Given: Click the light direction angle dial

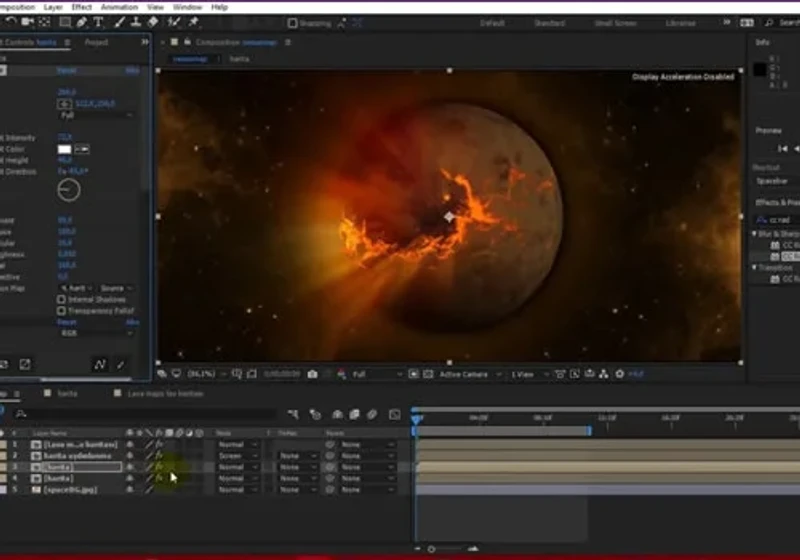Looking at the screenshot, I should click(69, 190).
